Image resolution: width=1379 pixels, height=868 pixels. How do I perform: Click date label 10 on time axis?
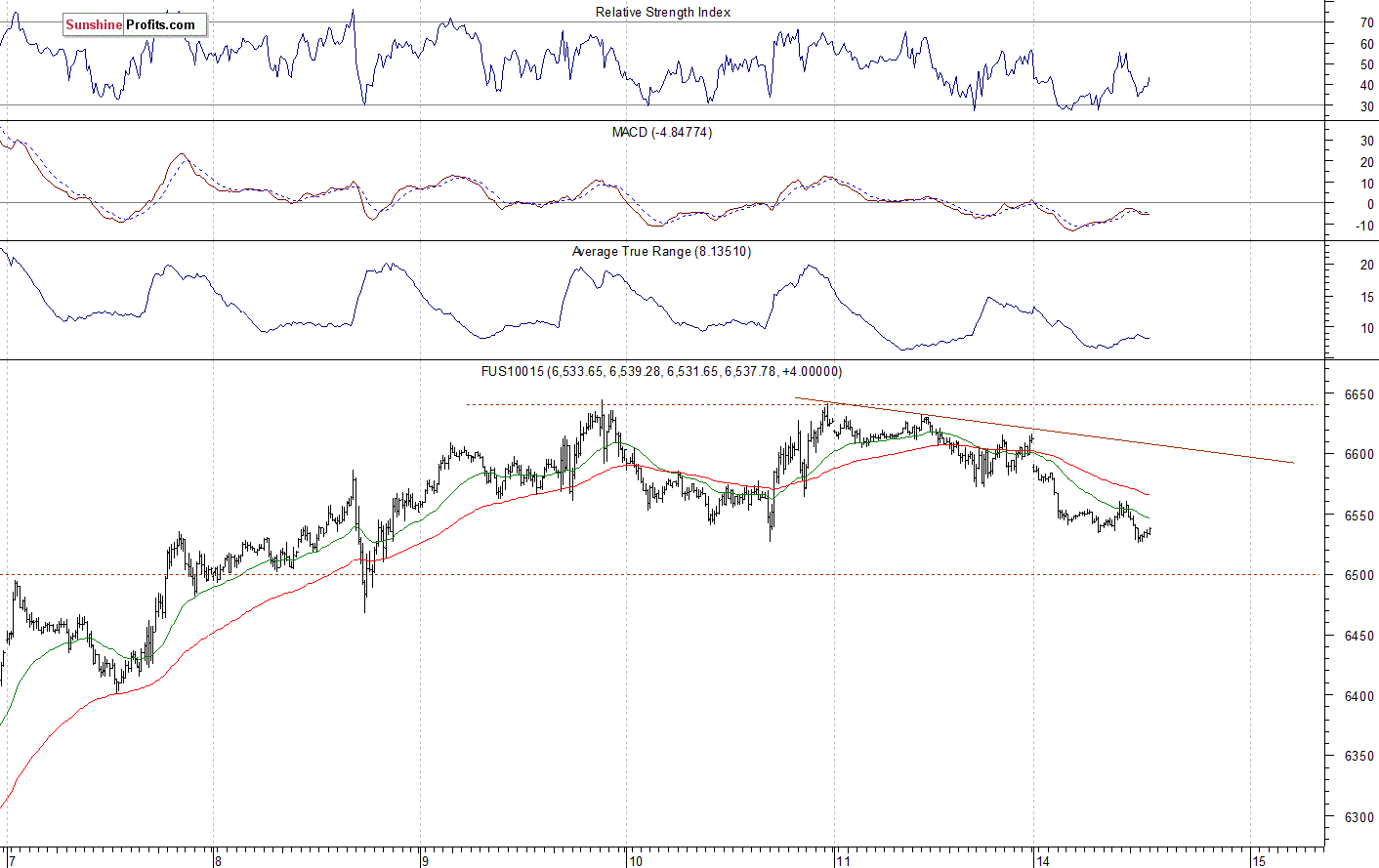point(636,861)
